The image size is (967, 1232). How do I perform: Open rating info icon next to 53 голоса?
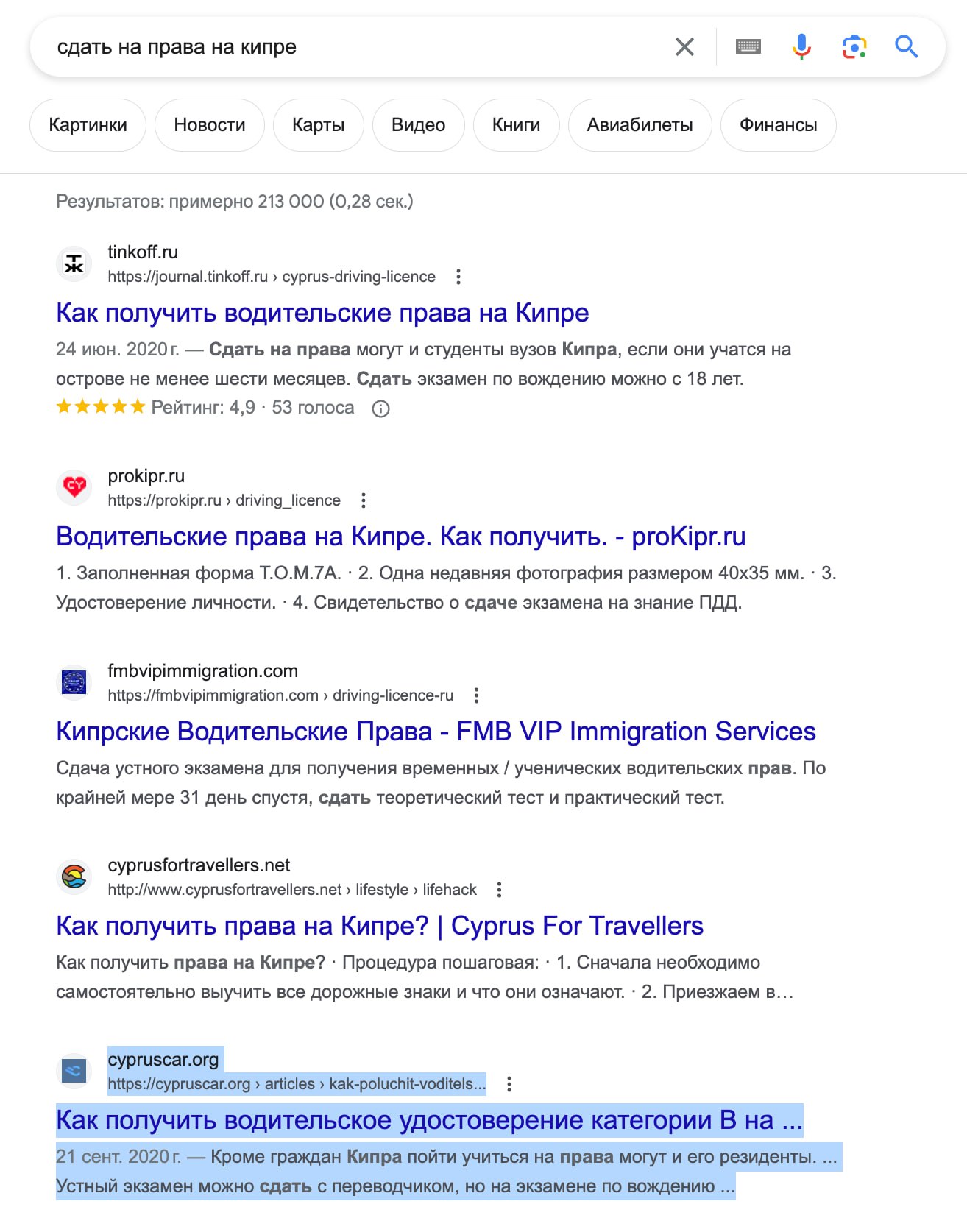point(380,408)
